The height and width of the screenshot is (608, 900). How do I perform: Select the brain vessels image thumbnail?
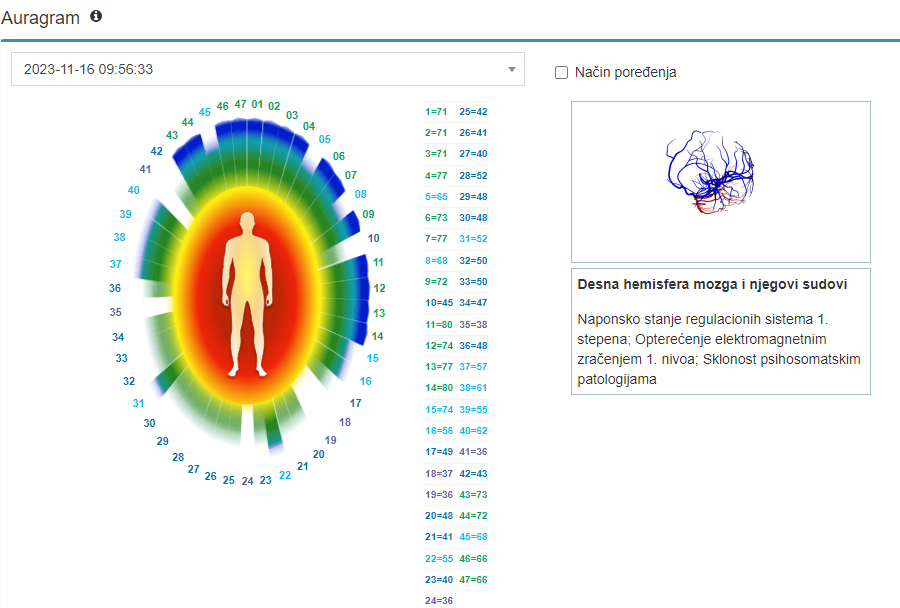[719, 181]
